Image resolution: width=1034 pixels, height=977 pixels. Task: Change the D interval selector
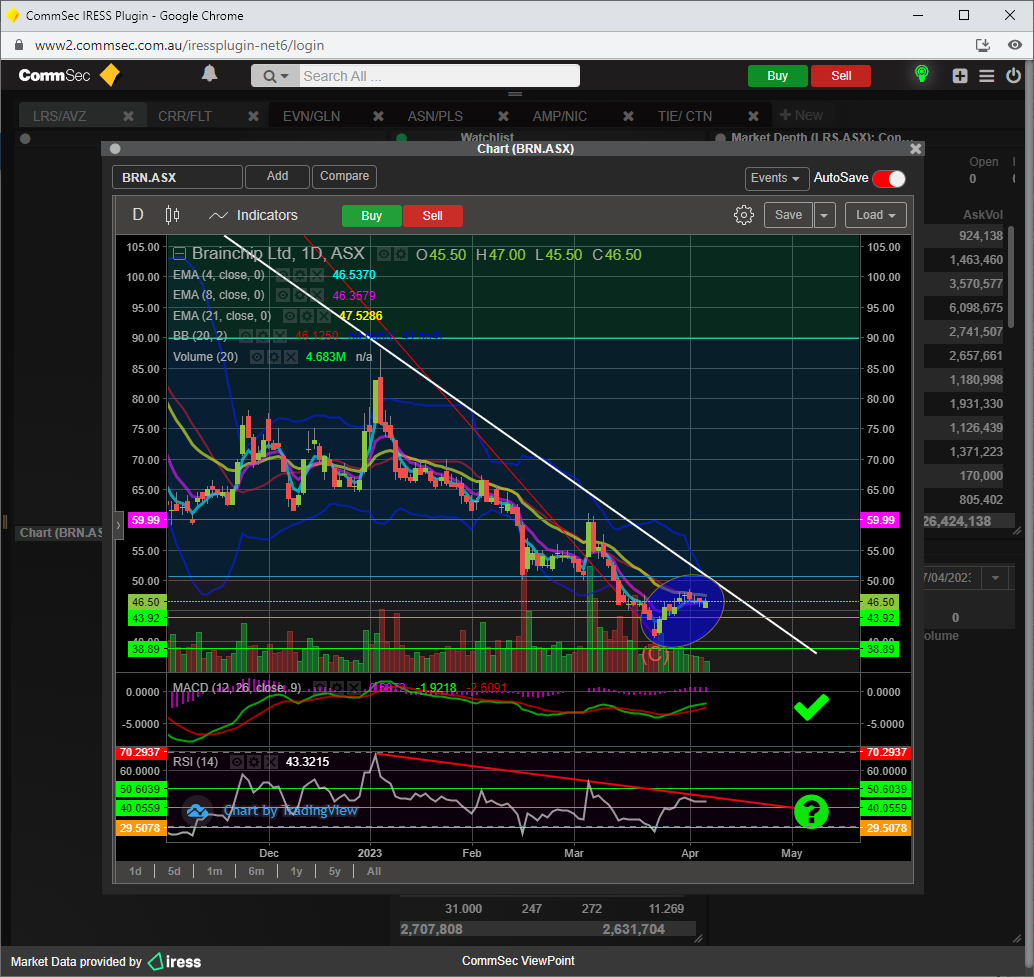[x=138, y=215]
